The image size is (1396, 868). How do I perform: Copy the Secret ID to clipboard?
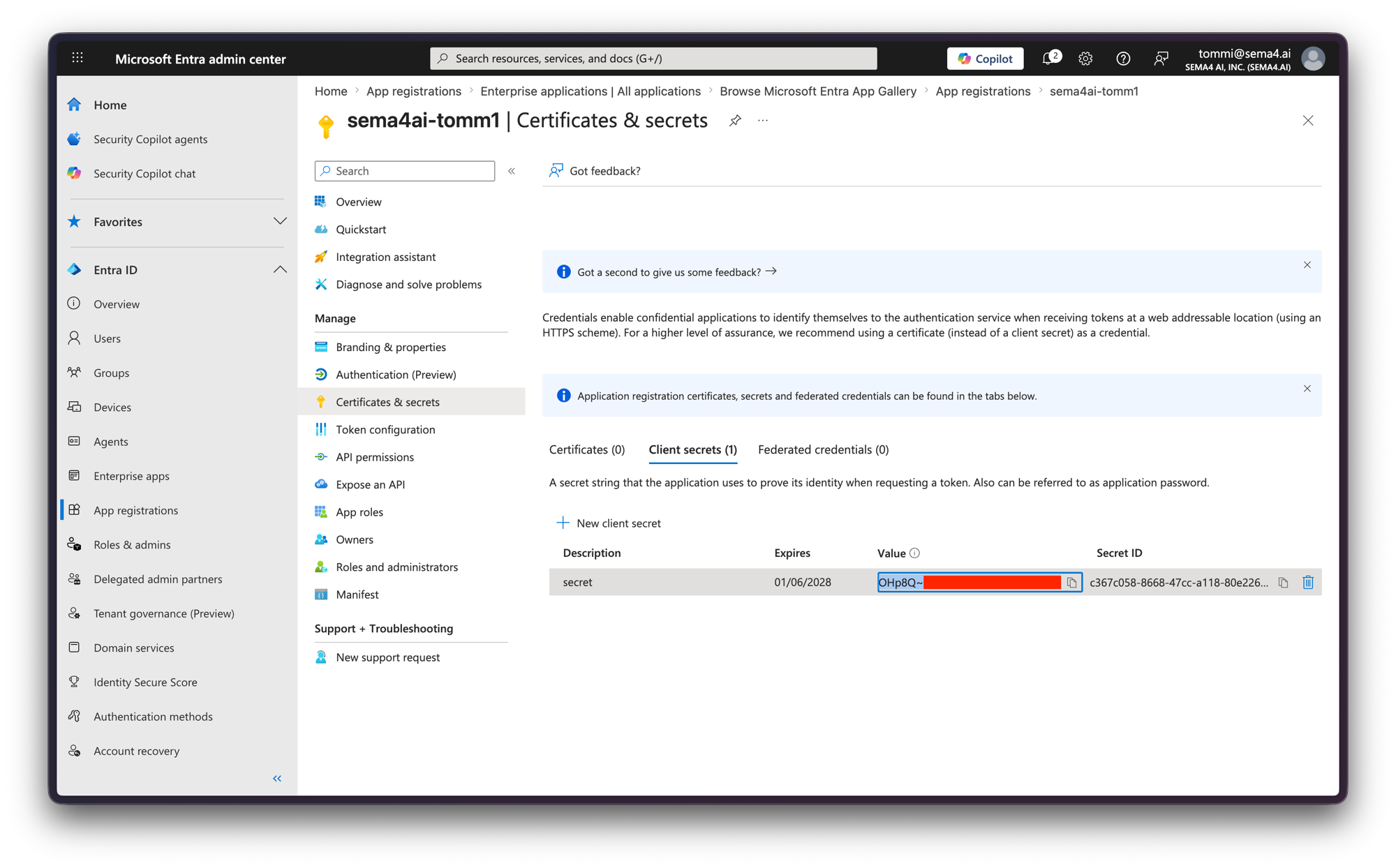tap(1283, 583)
